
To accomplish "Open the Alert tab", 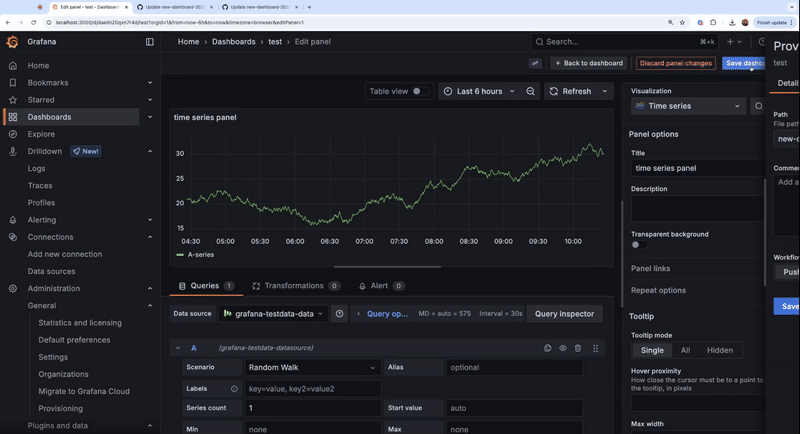I will (380, 286).
